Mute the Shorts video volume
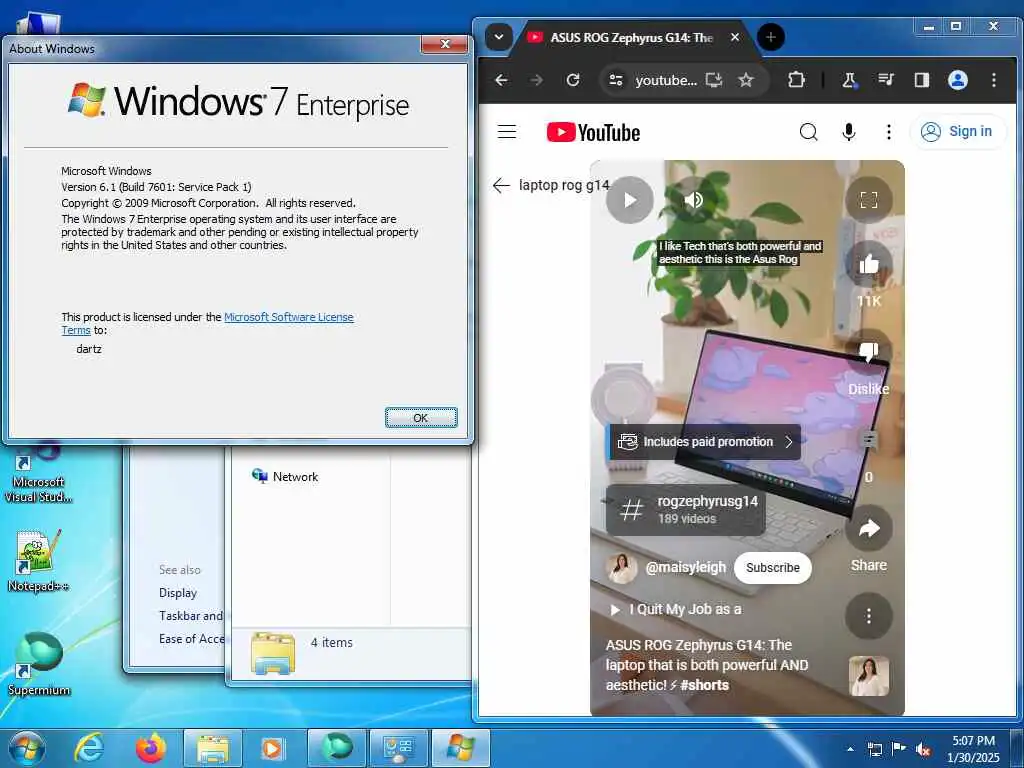 coord(694,200)
